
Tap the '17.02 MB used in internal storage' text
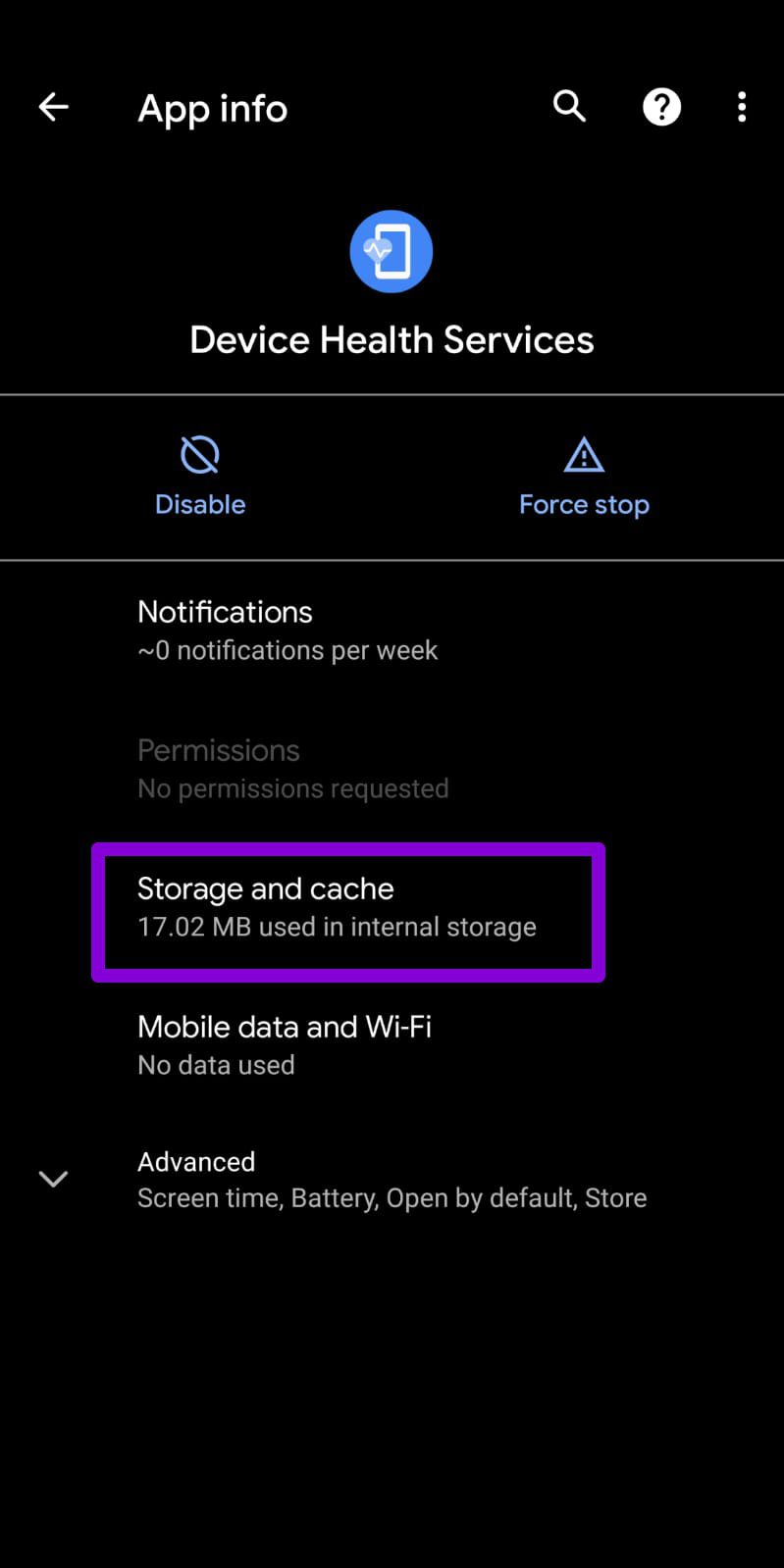337,928
